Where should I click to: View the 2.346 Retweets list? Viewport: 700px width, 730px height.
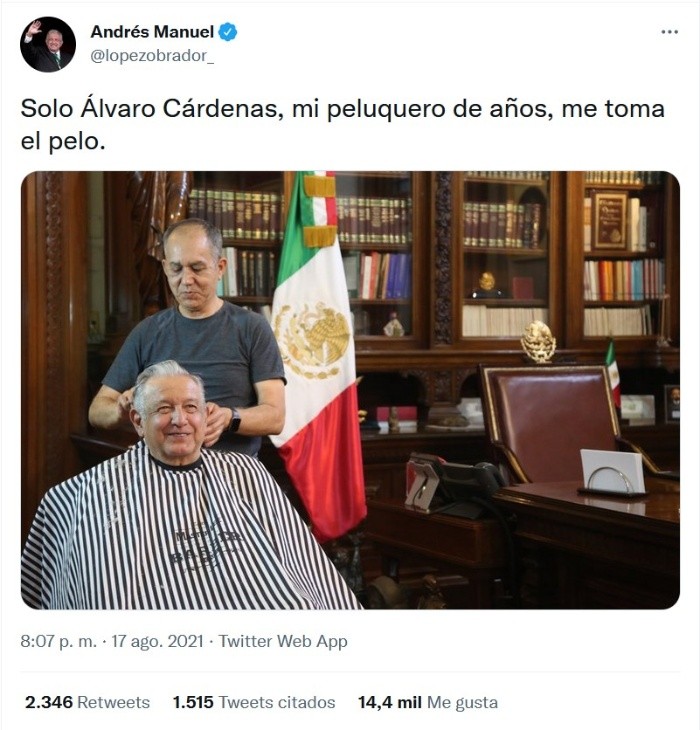(x=88, y=702)
